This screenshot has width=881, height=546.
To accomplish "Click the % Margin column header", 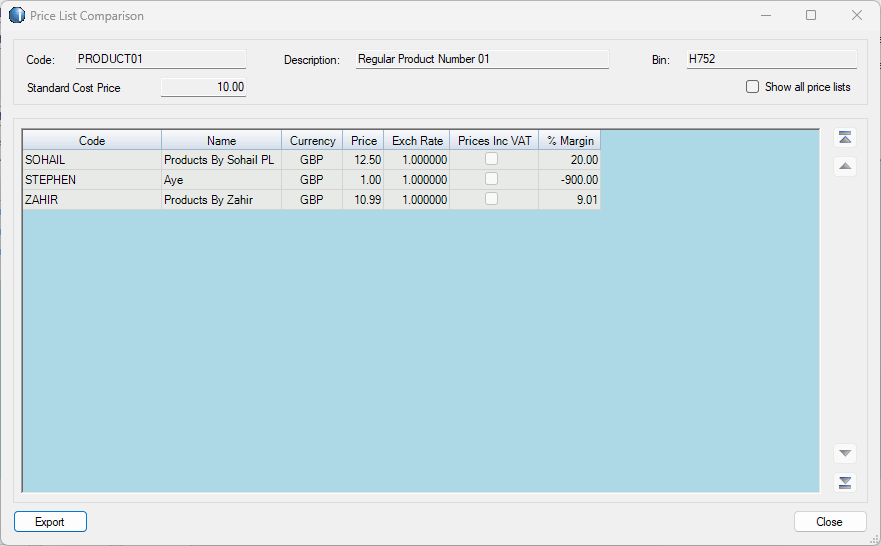I will pos(569,141).
